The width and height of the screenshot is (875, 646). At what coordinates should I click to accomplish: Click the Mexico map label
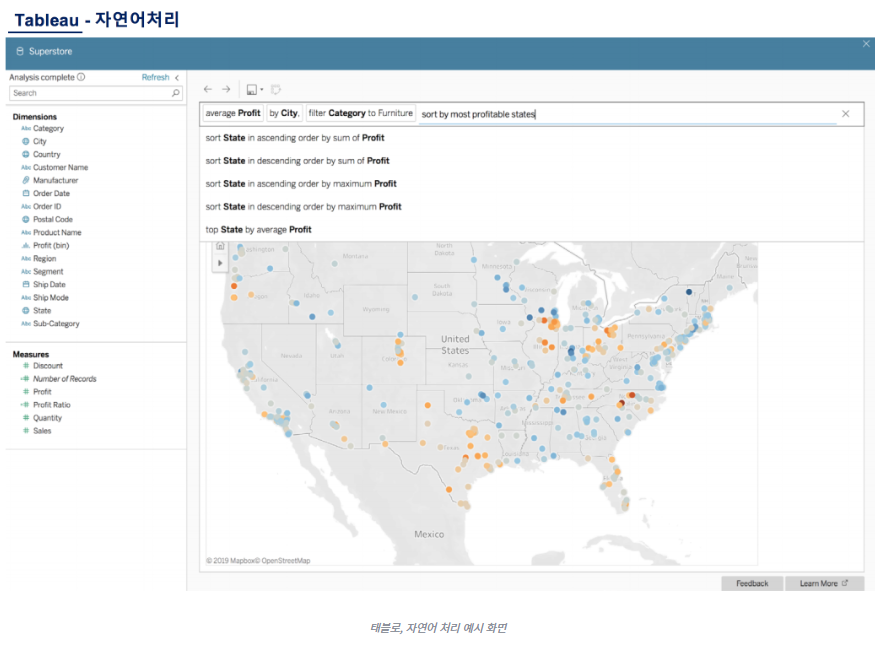[429, 534]
